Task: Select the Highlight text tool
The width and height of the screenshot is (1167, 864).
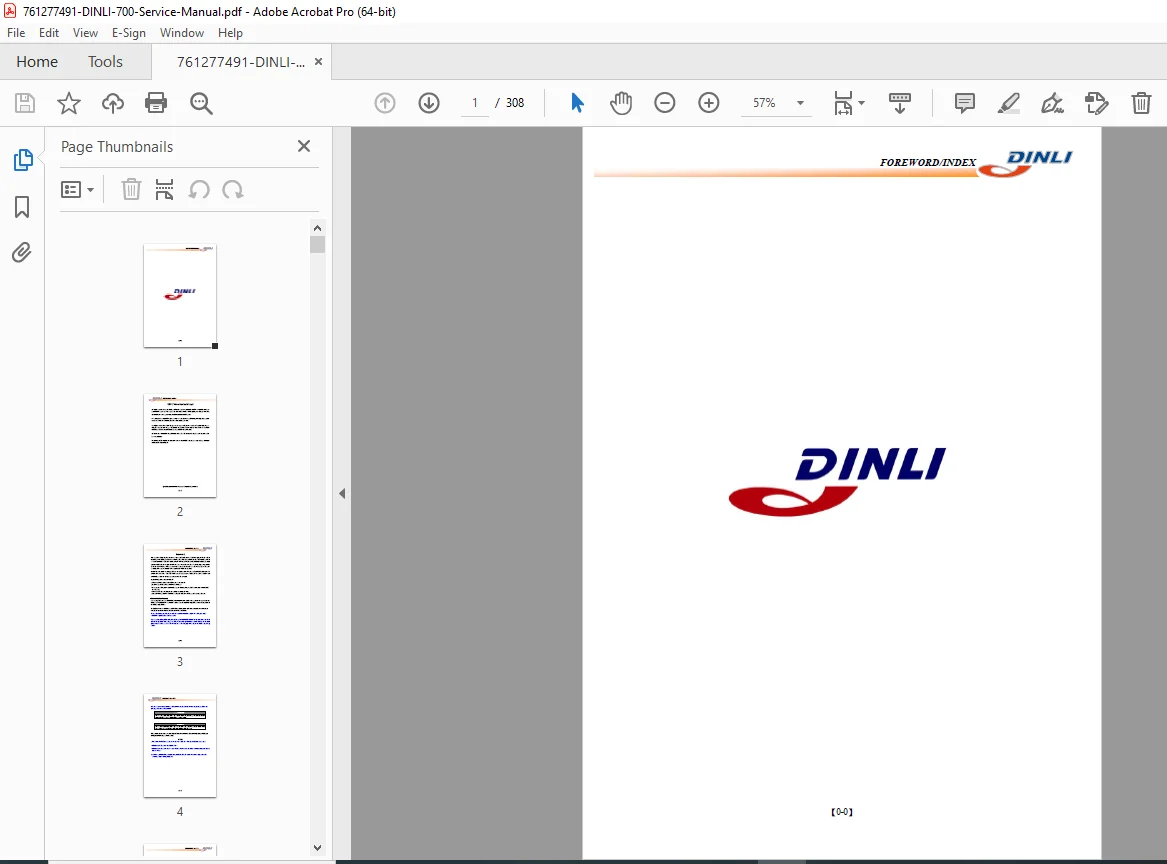Action: 1008,103
